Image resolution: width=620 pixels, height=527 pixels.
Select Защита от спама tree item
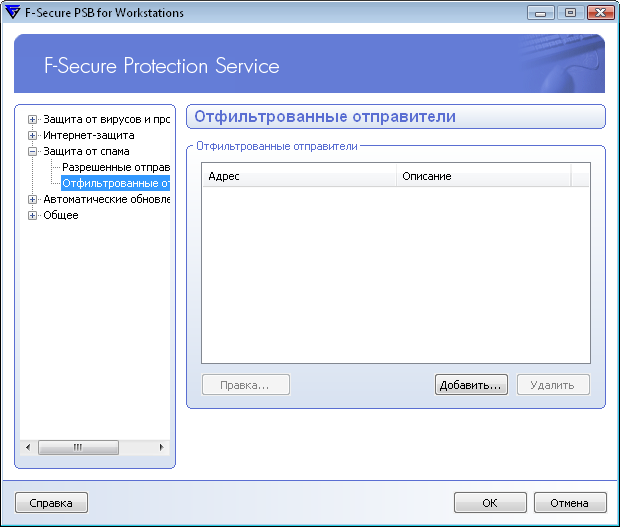[86, 151]
